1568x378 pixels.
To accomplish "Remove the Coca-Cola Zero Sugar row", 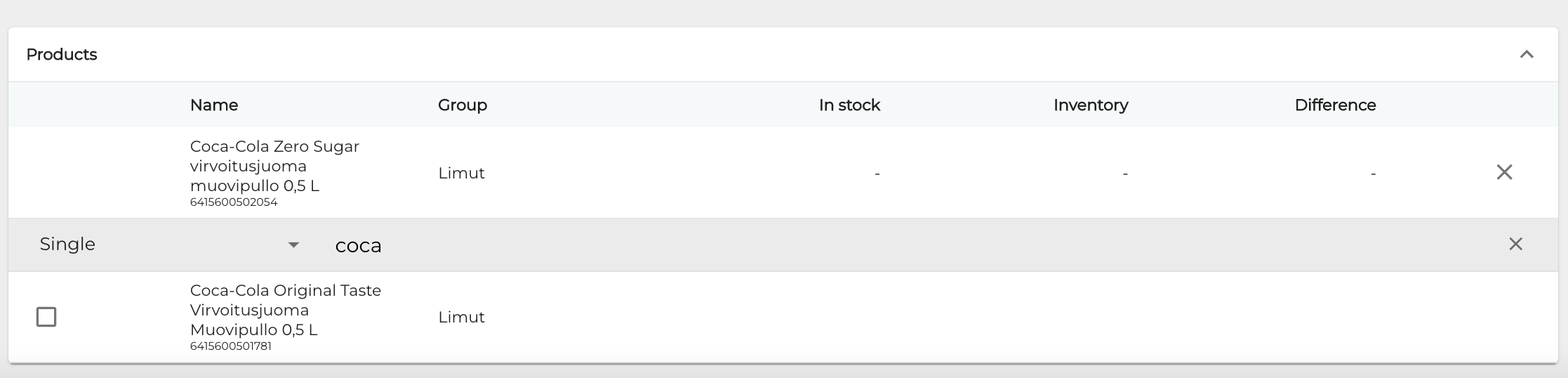I will tap(1503, 172).
